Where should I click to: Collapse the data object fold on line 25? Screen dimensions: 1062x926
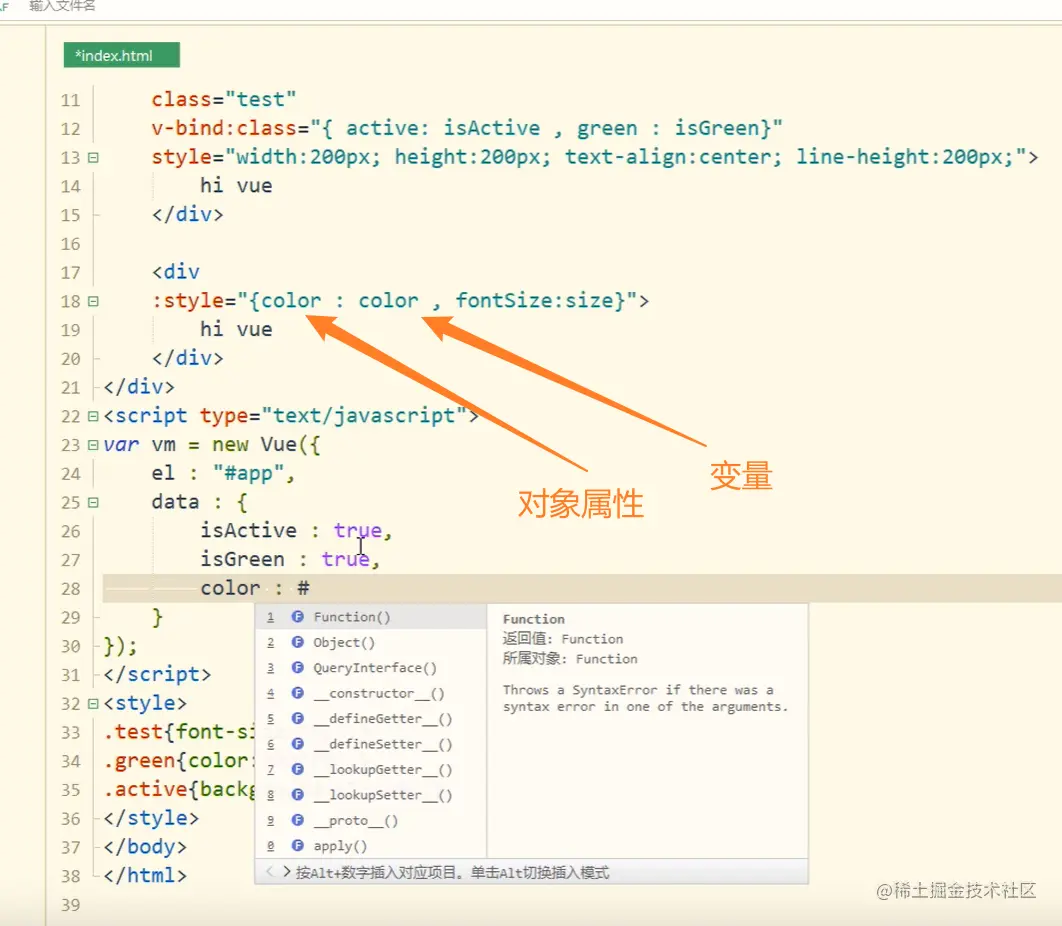(93, 503)
